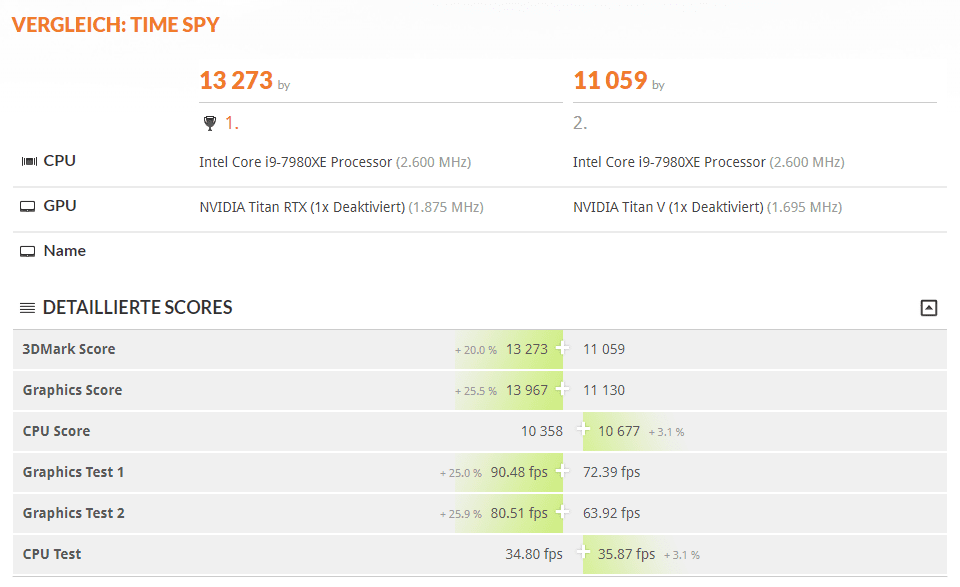The height and width of the screenshot is (587, 960).
Task: Click the plus icon in CPU Score row
Action: 583,430
